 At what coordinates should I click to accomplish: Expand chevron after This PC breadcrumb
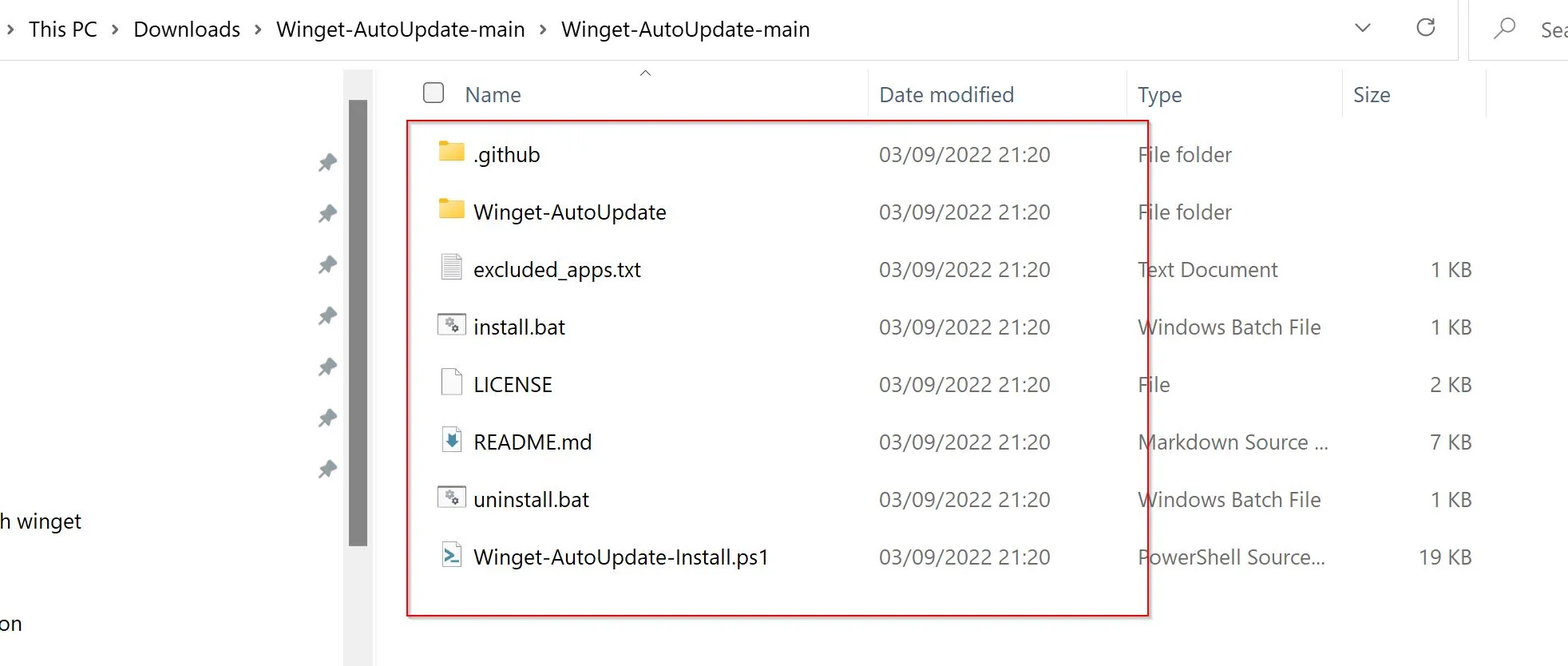tap(115, 30)
